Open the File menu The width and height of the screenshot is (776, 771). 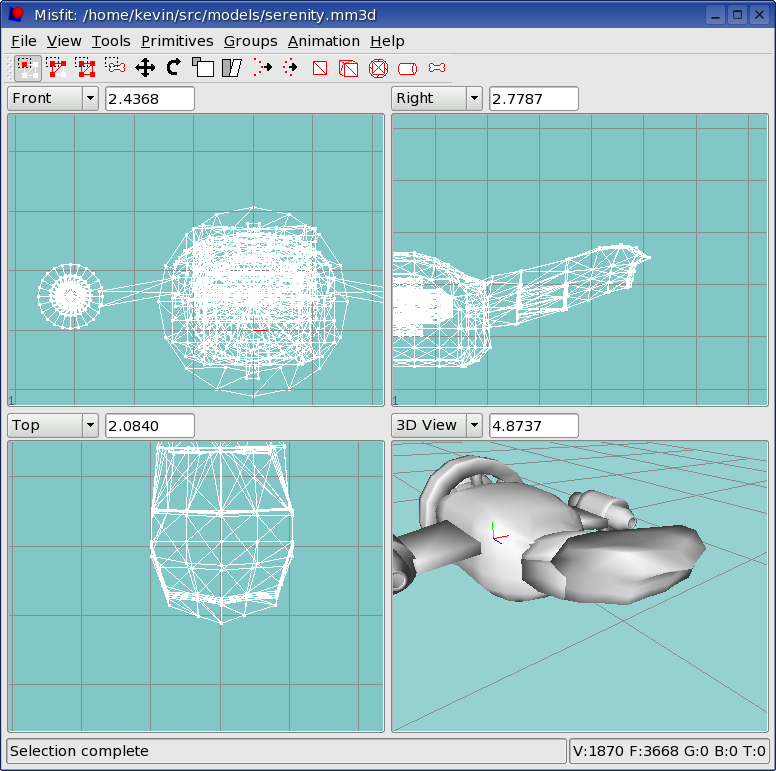(x=24, y=41)
